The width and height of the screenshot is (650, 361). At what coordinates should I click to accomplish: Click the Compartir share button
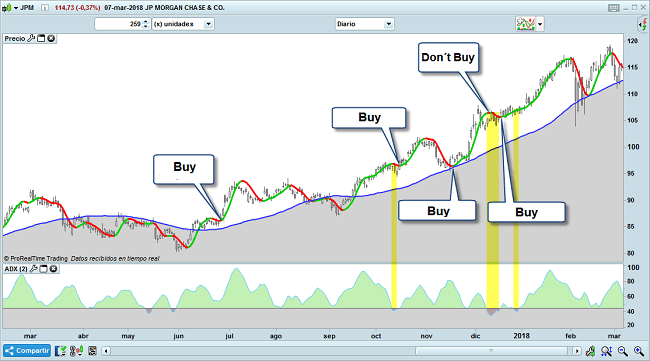tap(27, 351)
